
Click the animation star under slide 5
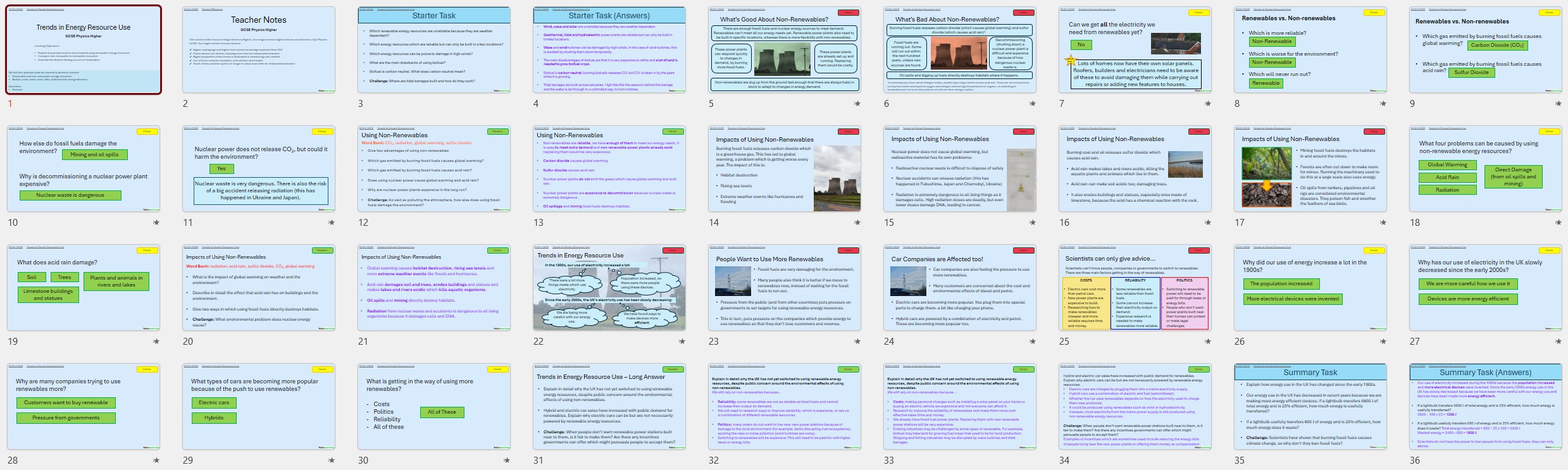(x=857, y=104)
